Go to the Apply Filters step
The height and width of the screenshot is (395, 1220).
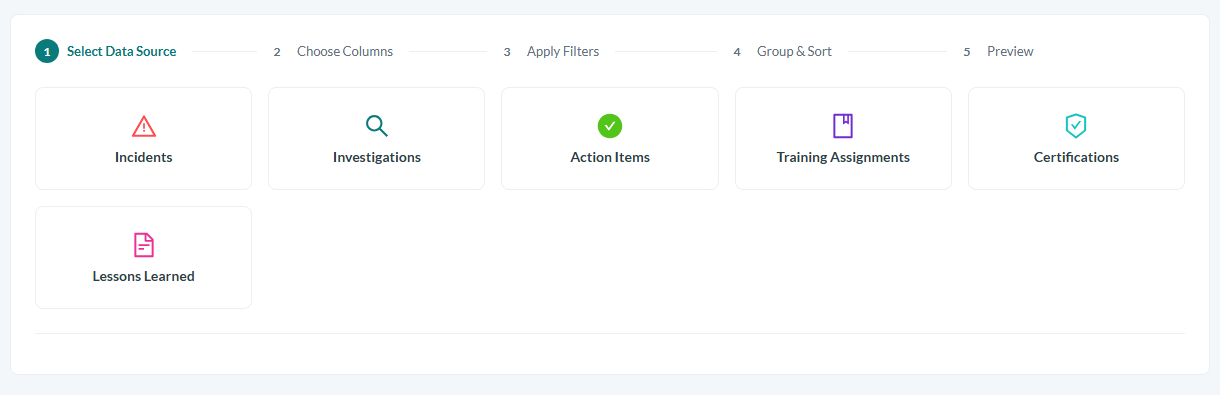[563, 51]
